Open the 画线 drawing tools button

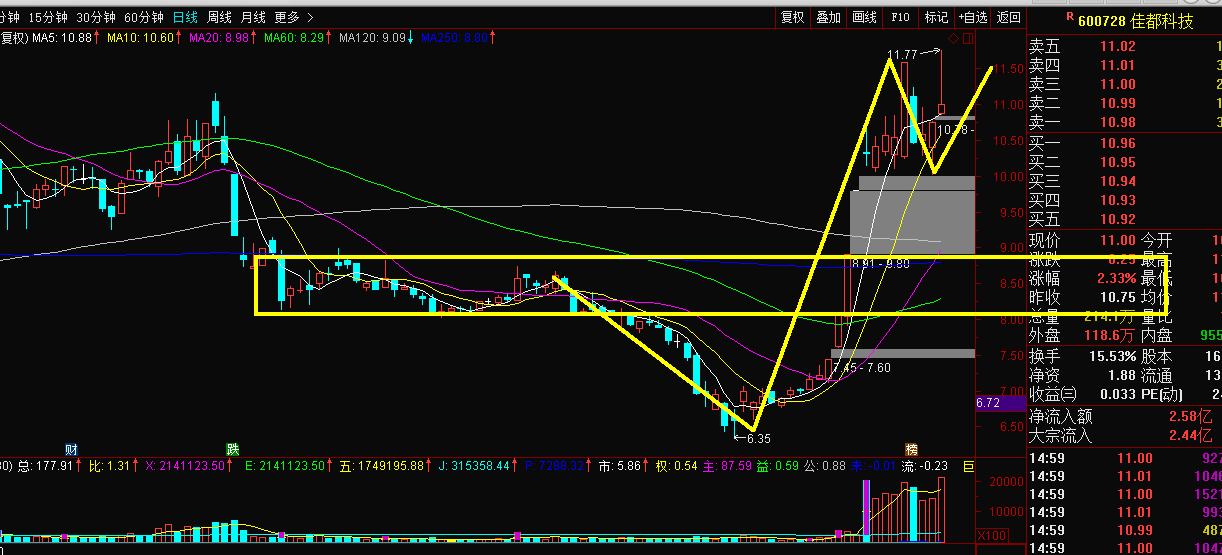(x=864, y=17)
